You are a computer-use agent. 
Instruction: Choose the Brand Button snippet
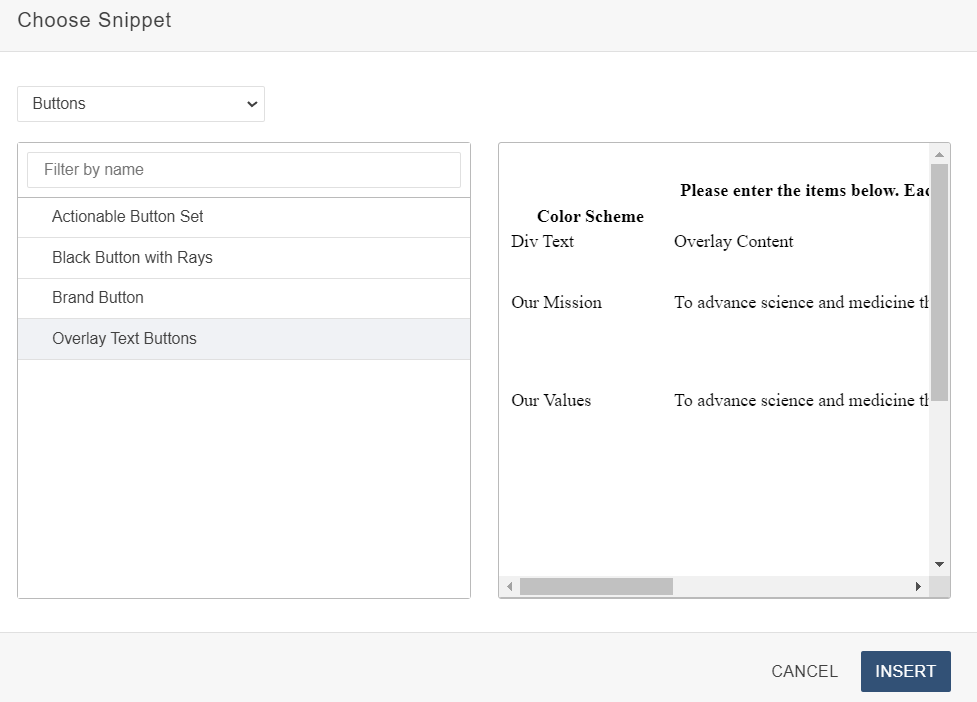pos(97,298)
